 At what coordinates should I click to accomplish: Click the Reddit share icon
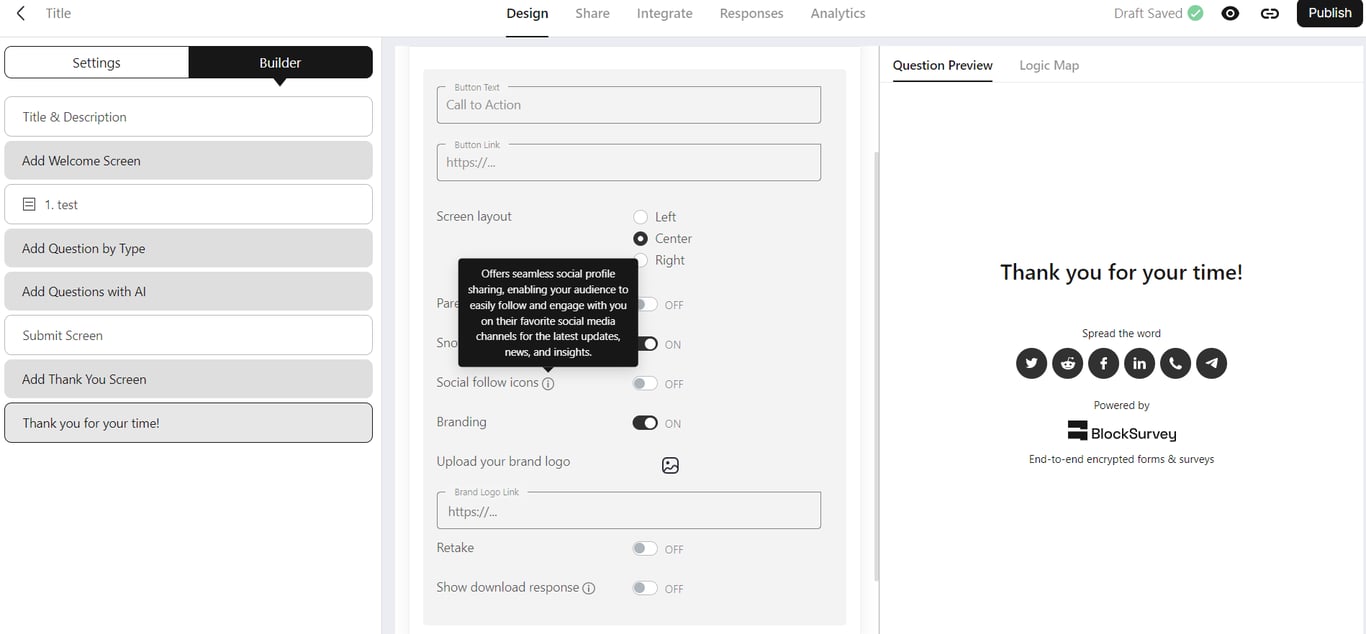pos(1067,363)
